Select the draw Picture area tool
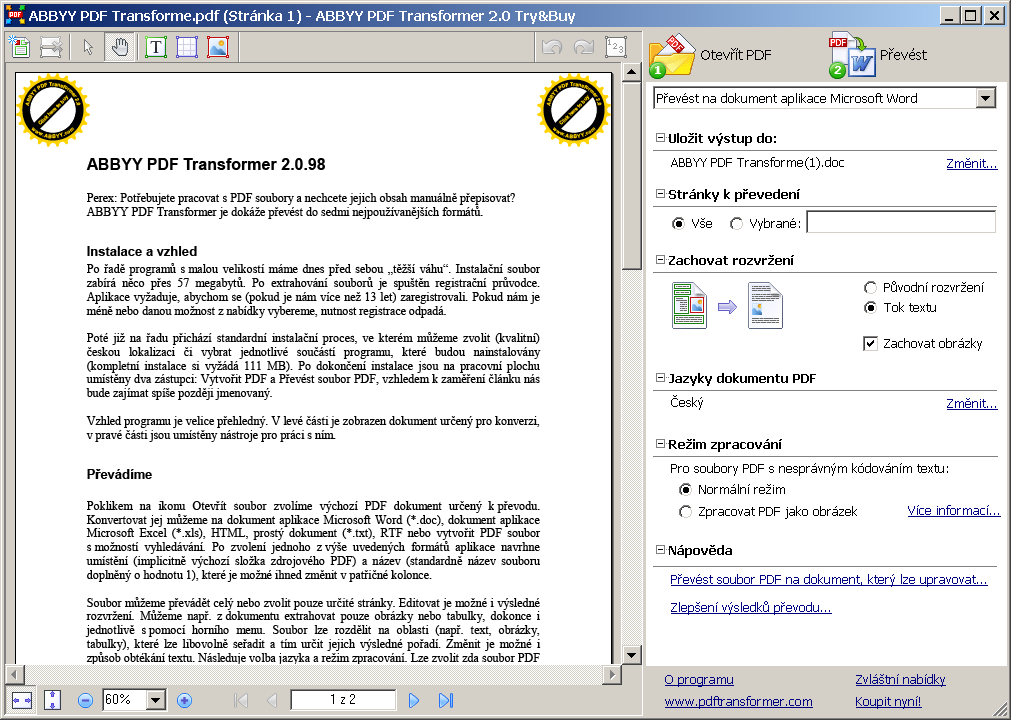The image size is (1011, 720). coord(219,47)
